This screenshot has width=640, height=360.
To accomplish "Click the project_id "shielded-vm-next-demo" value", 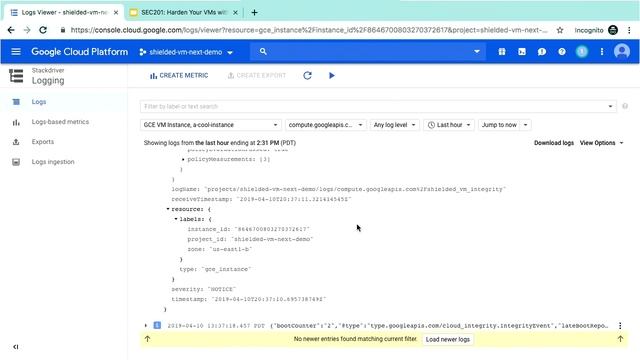I will [x=272, y=239].
